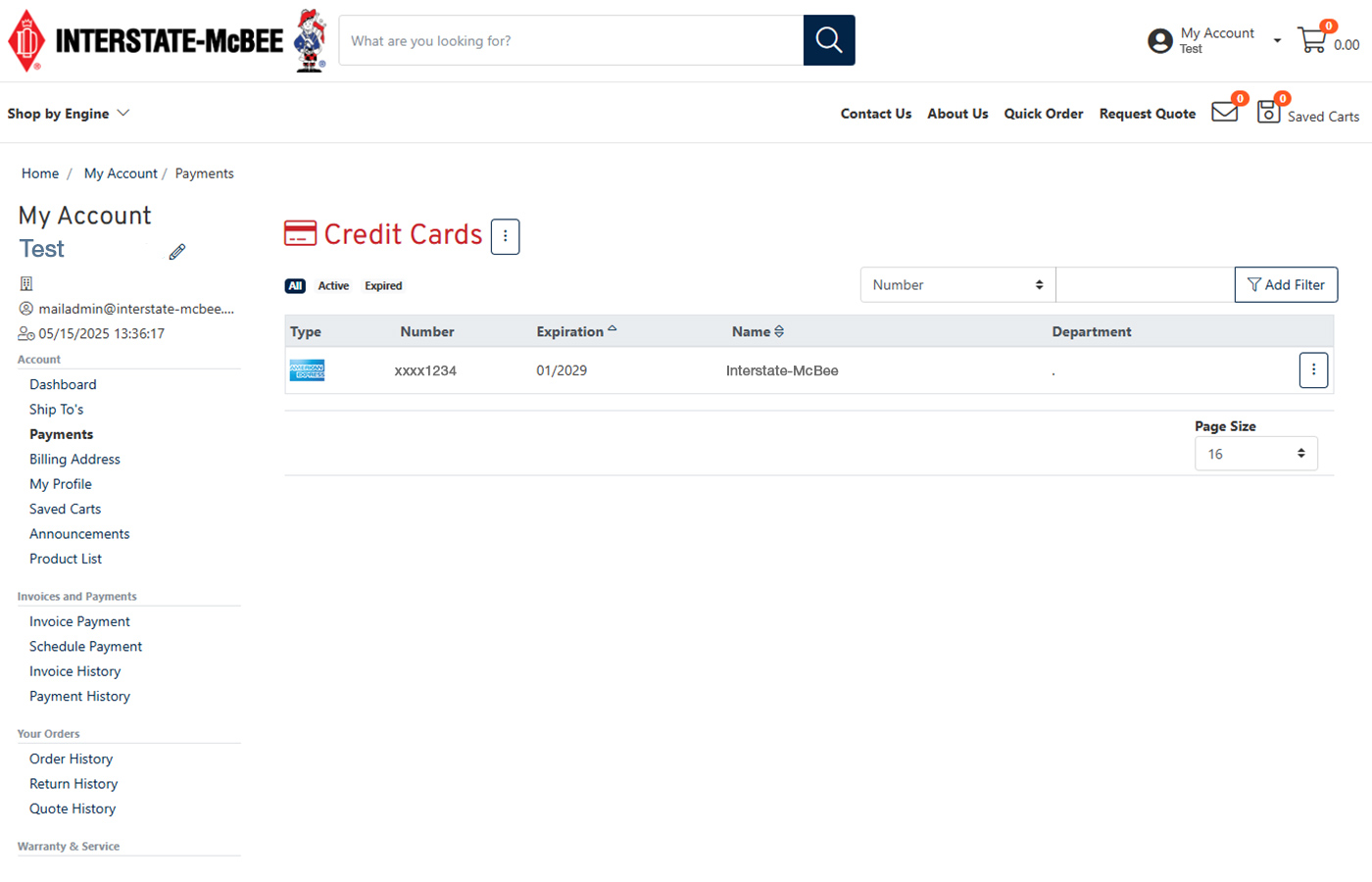1372x882 pixels.
Task: Open Schedule Payment in sidebar
Action: [x=85, y=647]
